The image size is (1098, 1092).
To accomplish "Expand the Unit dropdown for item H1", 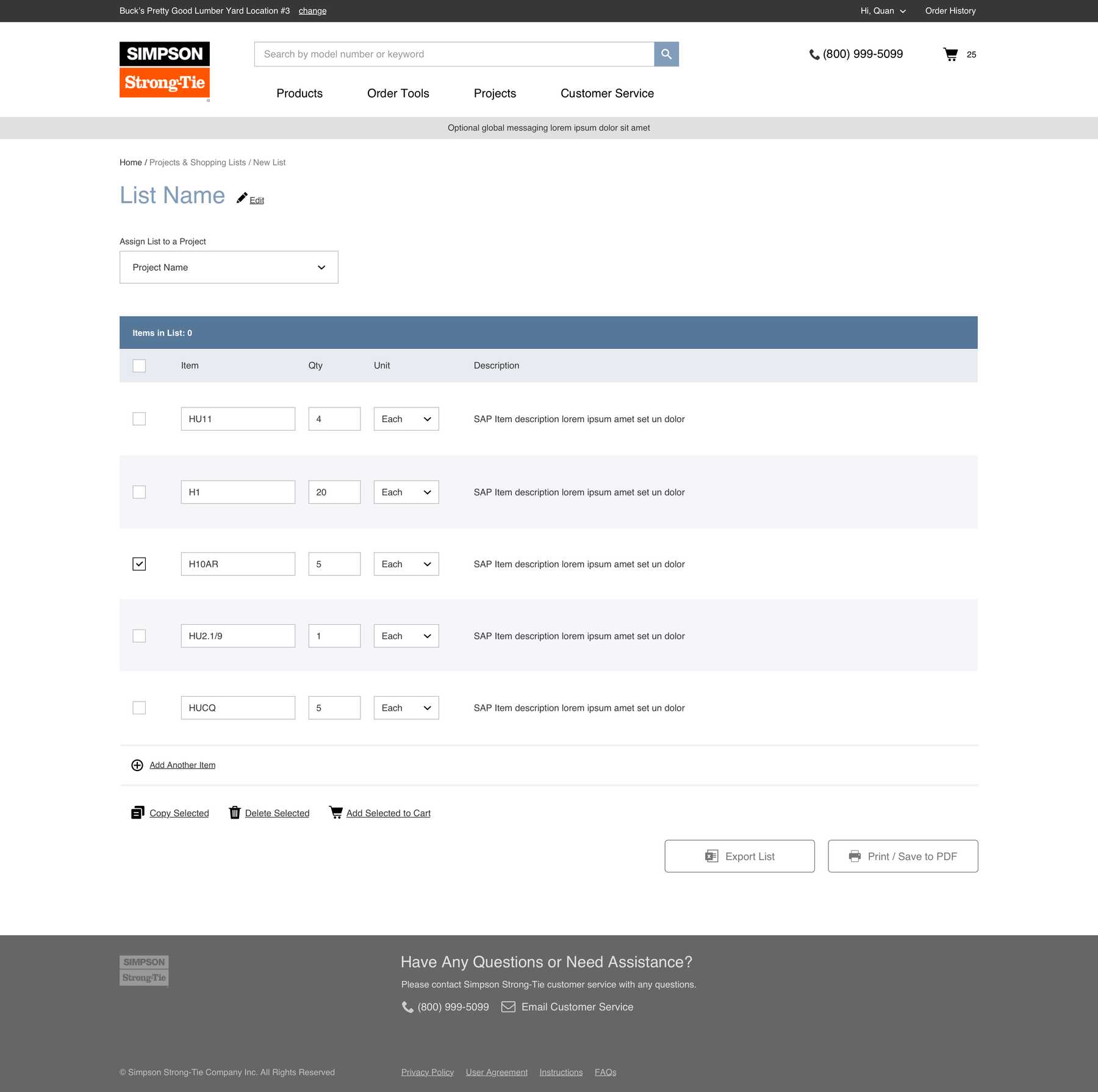I will 406,492.
